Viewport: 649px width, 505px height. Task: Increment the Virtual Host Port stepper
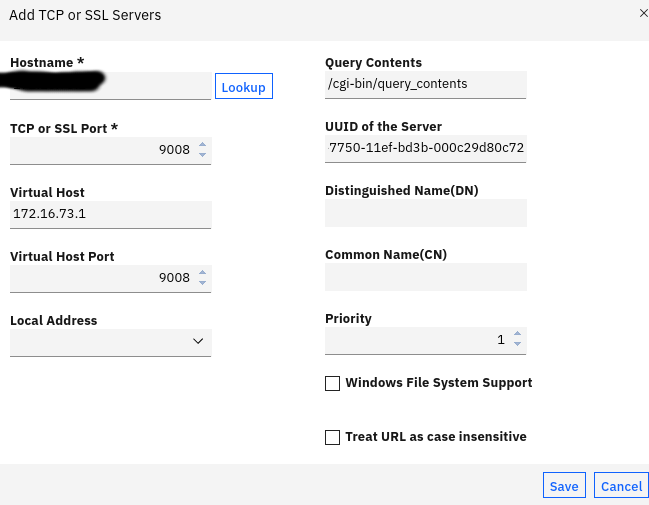(203, 273)
